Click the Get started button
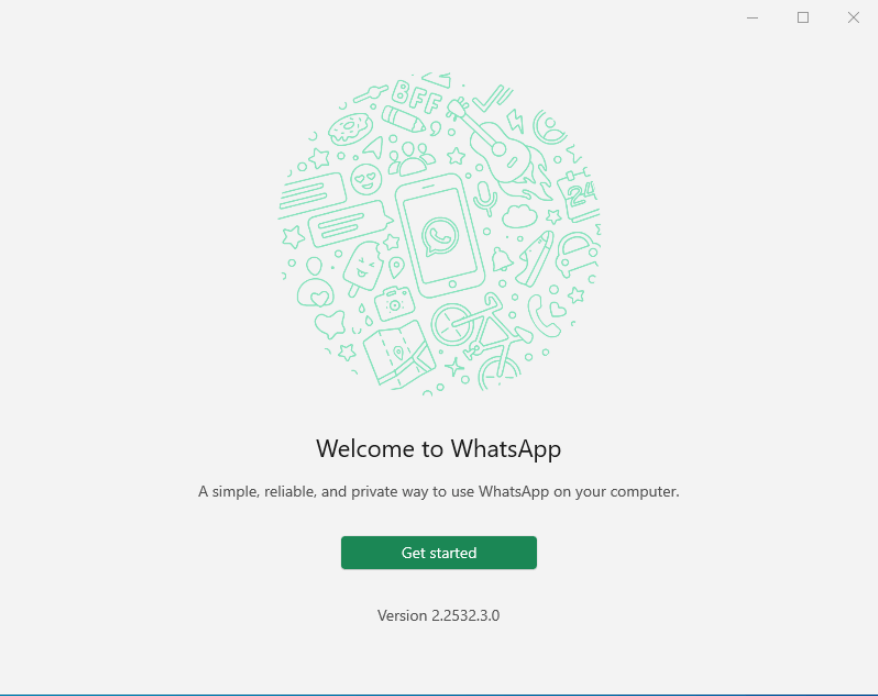 pos(438,553)
